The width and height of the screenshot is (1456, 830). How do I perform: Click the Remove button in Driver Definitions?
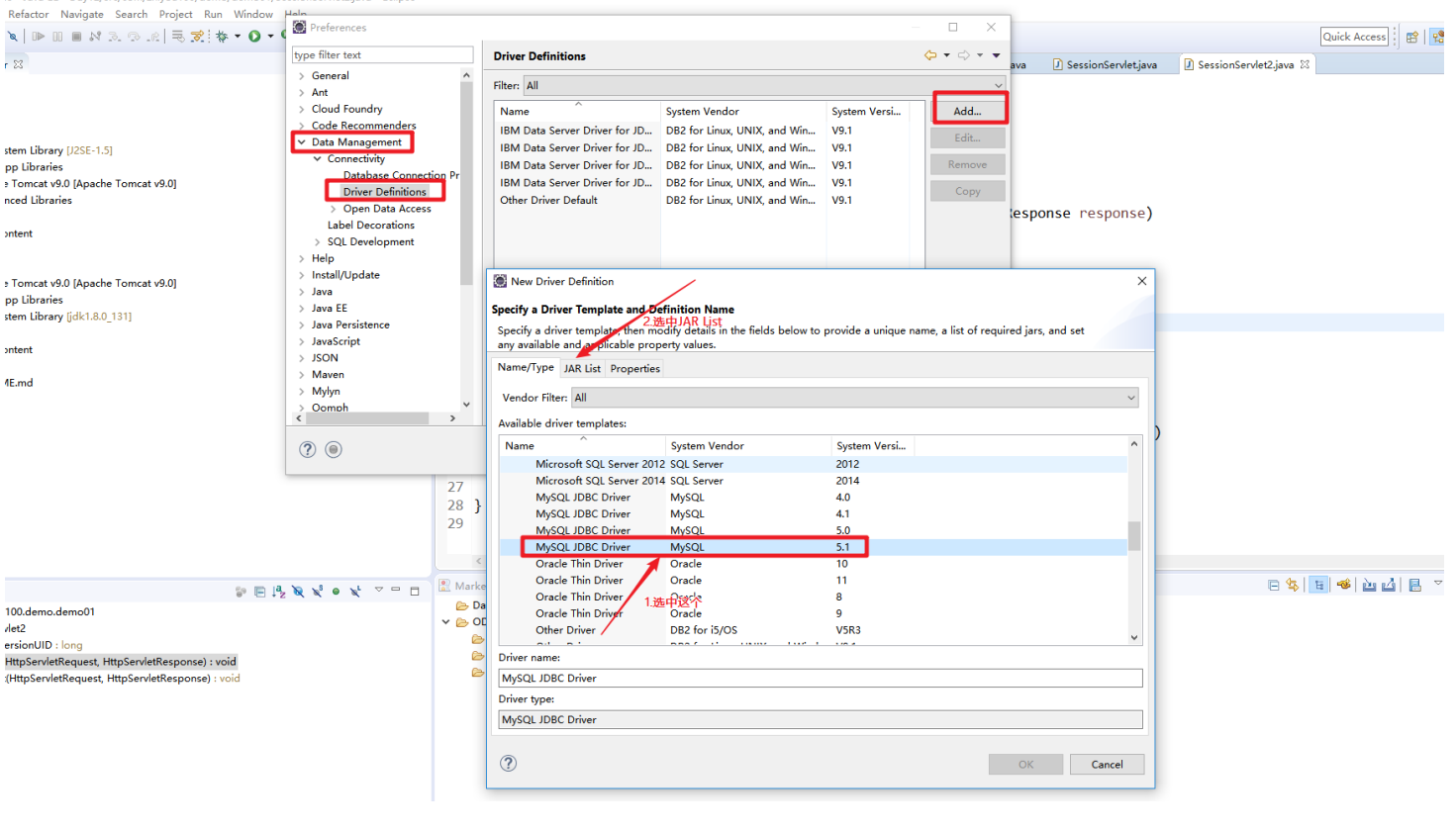pos(967,164)
